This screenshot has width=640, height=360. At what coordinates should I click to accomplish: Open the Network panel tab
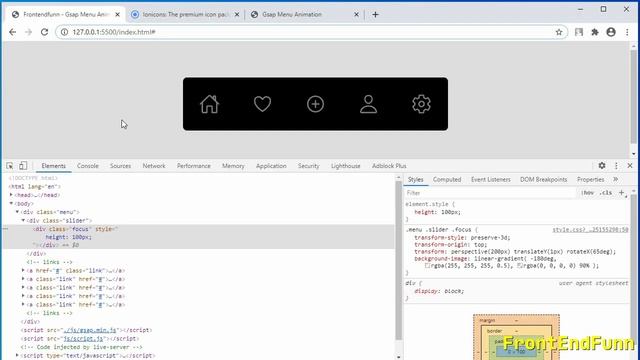point(154,166)
